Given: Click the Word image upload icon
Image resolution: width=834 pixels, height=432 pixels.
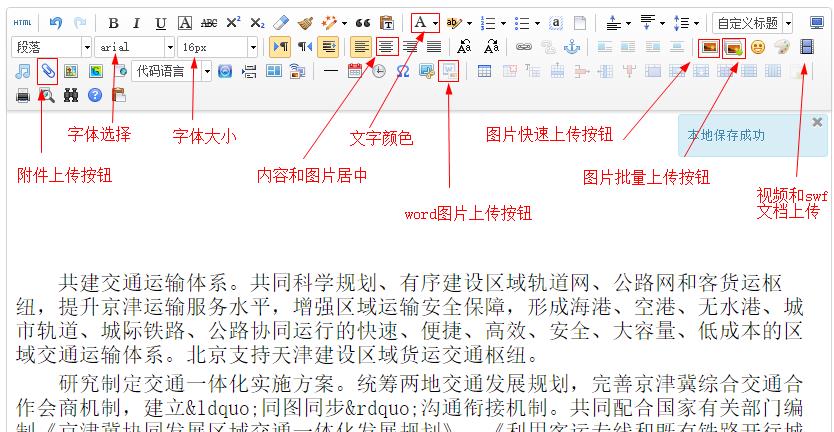Looking at the screenshot, I should pos(449,70).
